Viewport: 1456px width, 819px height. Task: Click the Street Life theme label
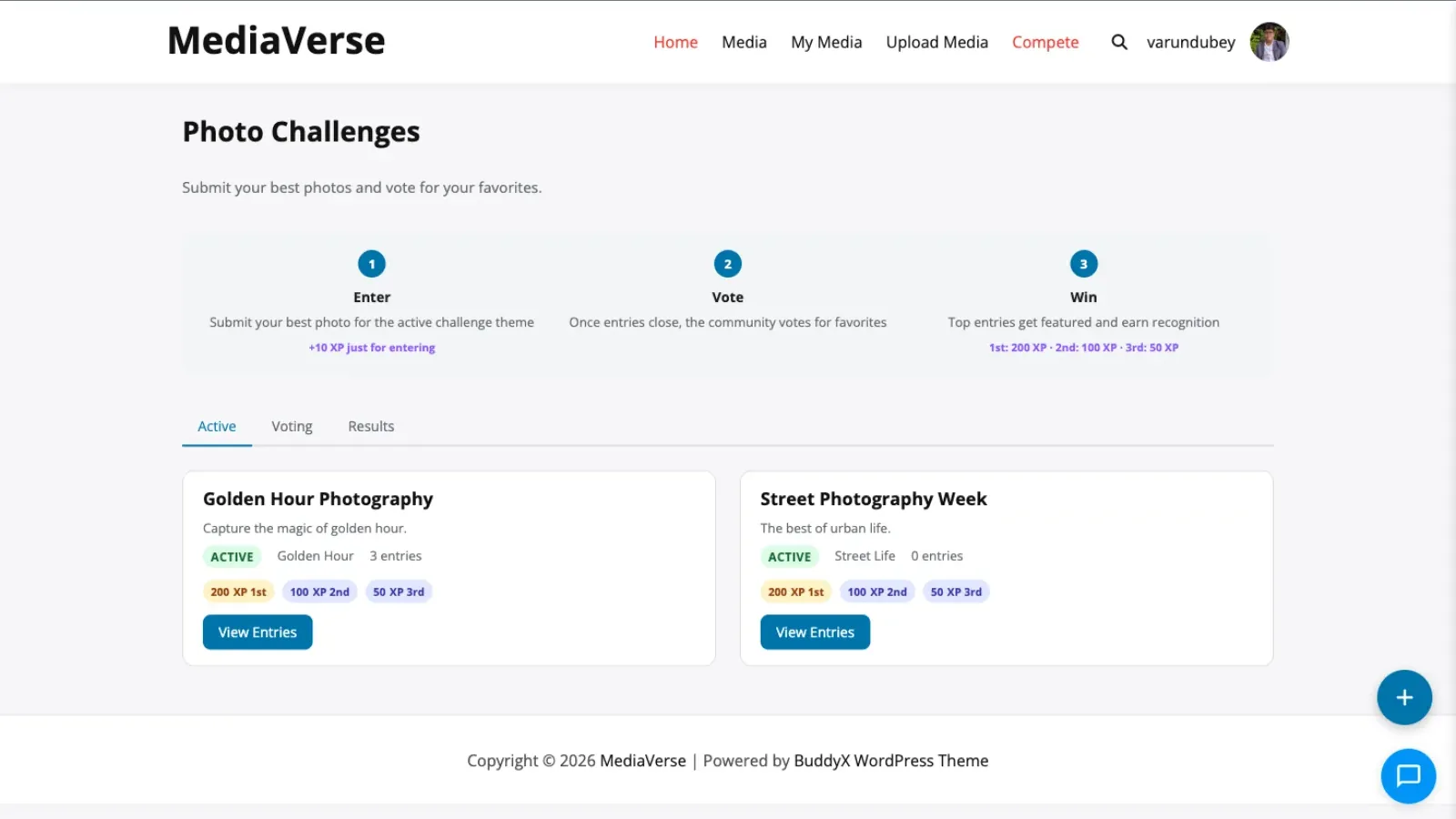point(865,556)
